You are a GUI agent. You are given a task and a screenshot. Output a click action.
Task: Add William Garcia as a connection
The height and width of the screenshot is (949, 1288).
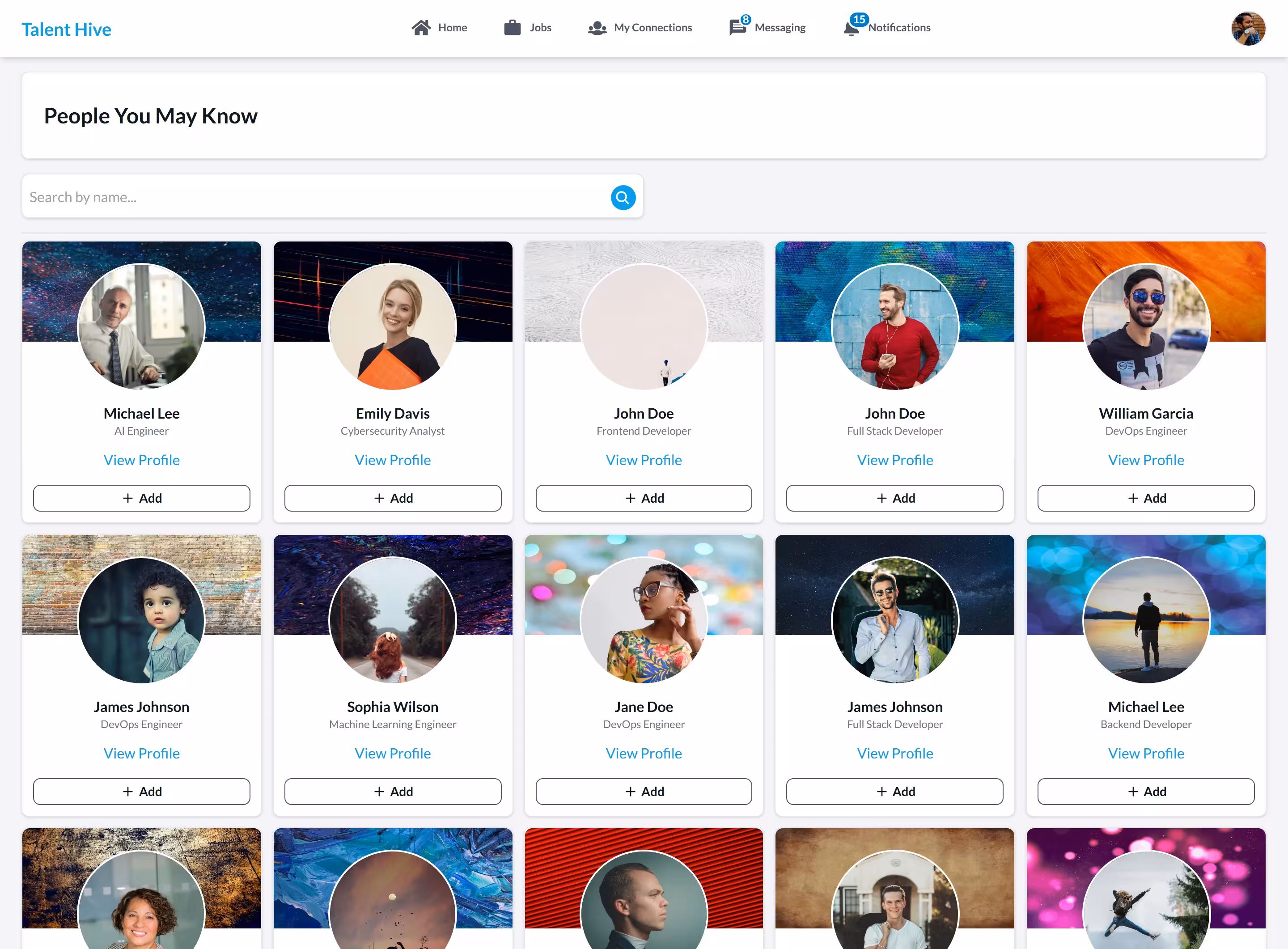pos(1145,498)
